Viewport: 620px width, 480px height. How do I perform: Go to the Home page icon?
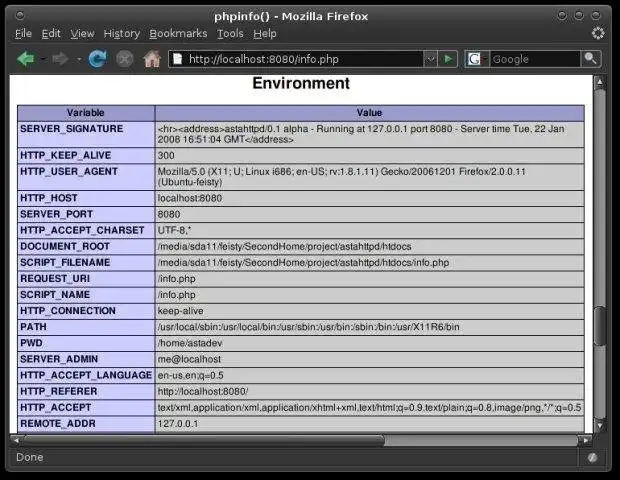(152, 59)
